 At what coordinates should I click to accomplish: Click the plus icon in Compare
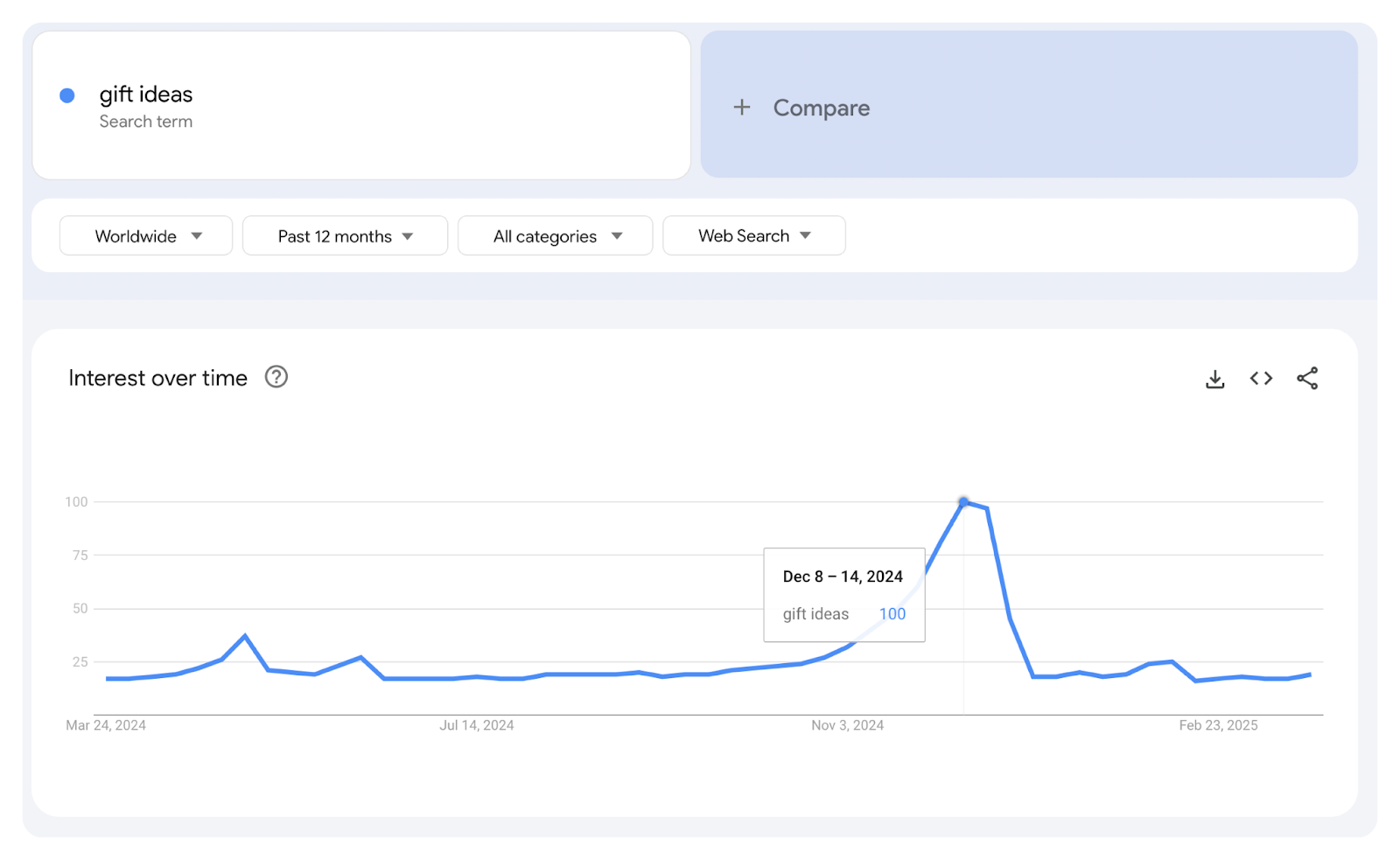click(742, 108)
